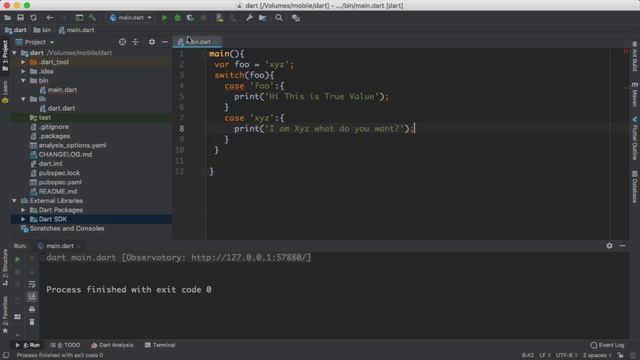Image resolution: width=640 pixels, height=360 pixels.
Task: Toggle the Favorites side tool window tab
Action: coord(5,315)
